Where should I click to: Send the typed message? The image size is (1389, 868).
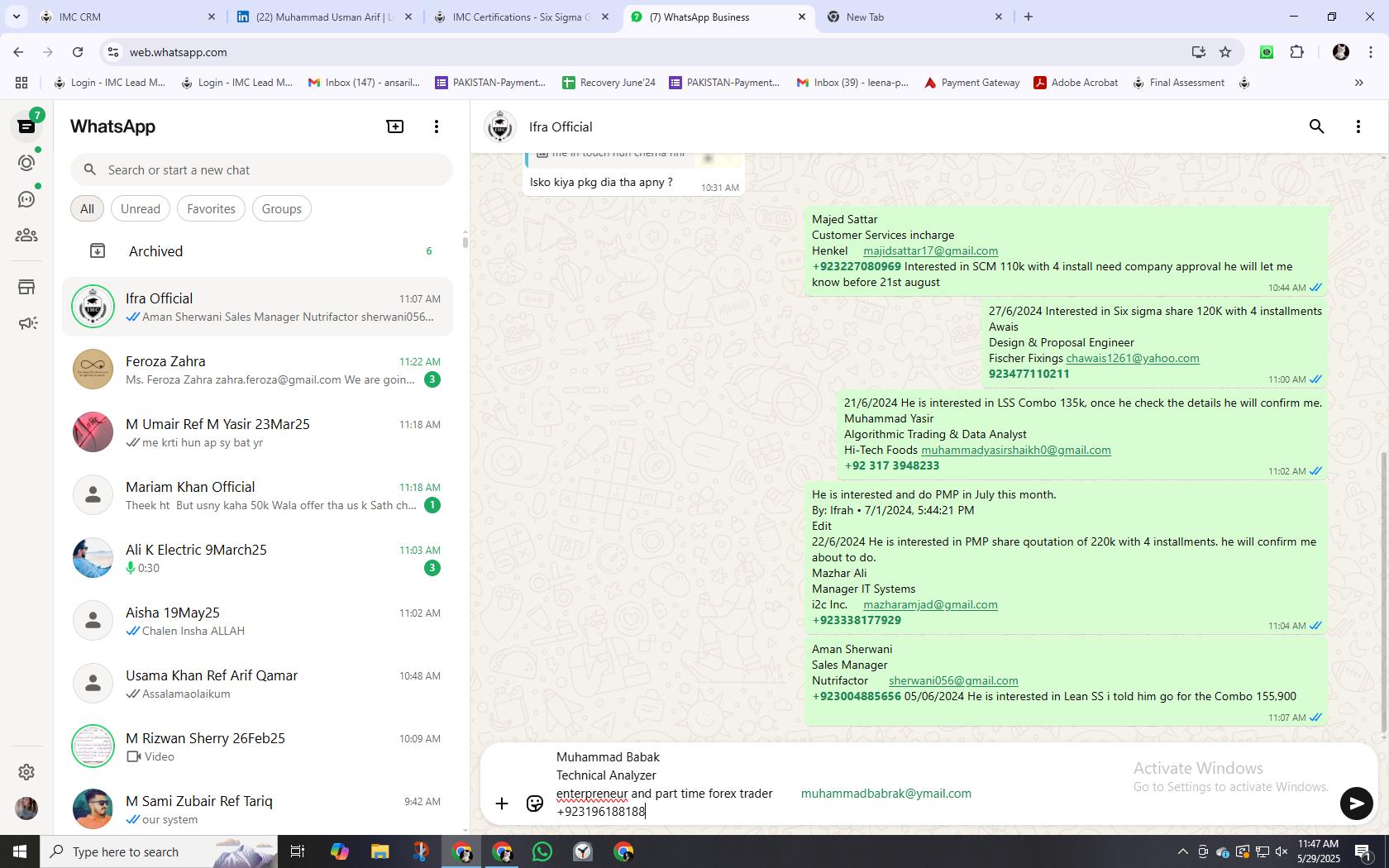(1356, 804)
